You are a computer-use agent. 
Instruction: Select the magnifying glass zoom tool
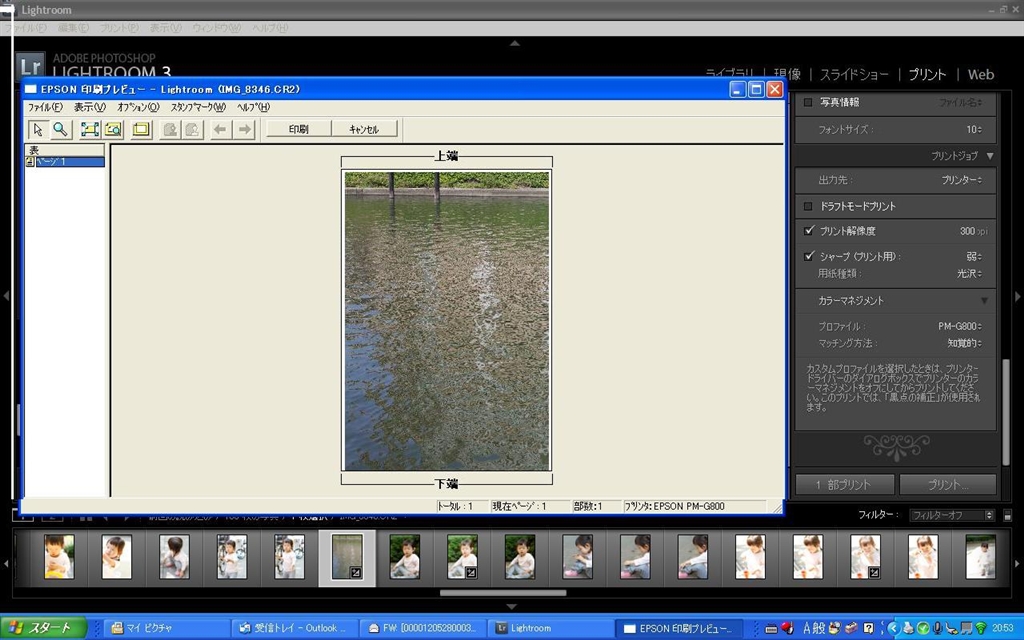[x=60, y=129]
